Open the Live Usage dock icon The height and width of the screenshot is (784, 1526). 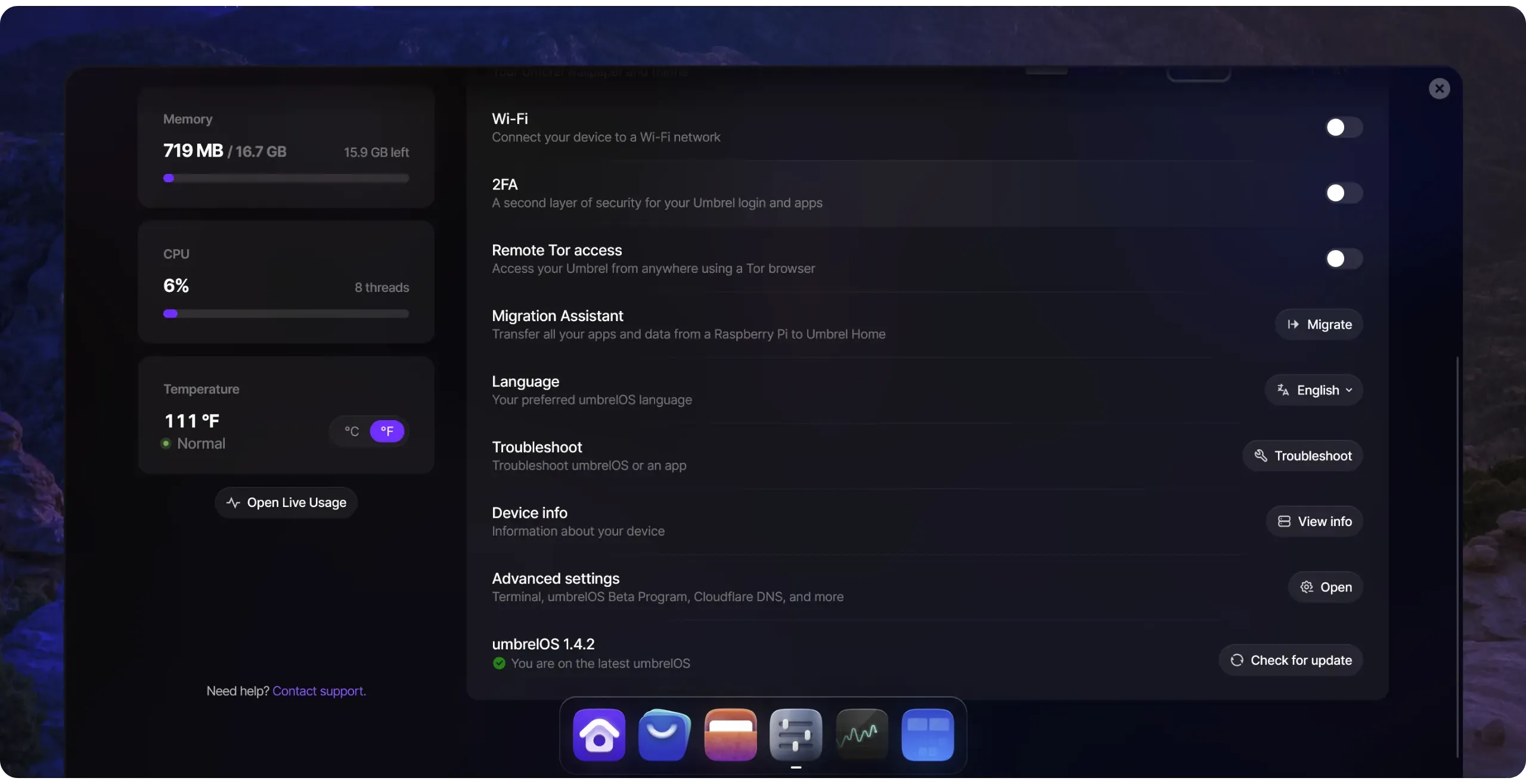click(861, 735)
